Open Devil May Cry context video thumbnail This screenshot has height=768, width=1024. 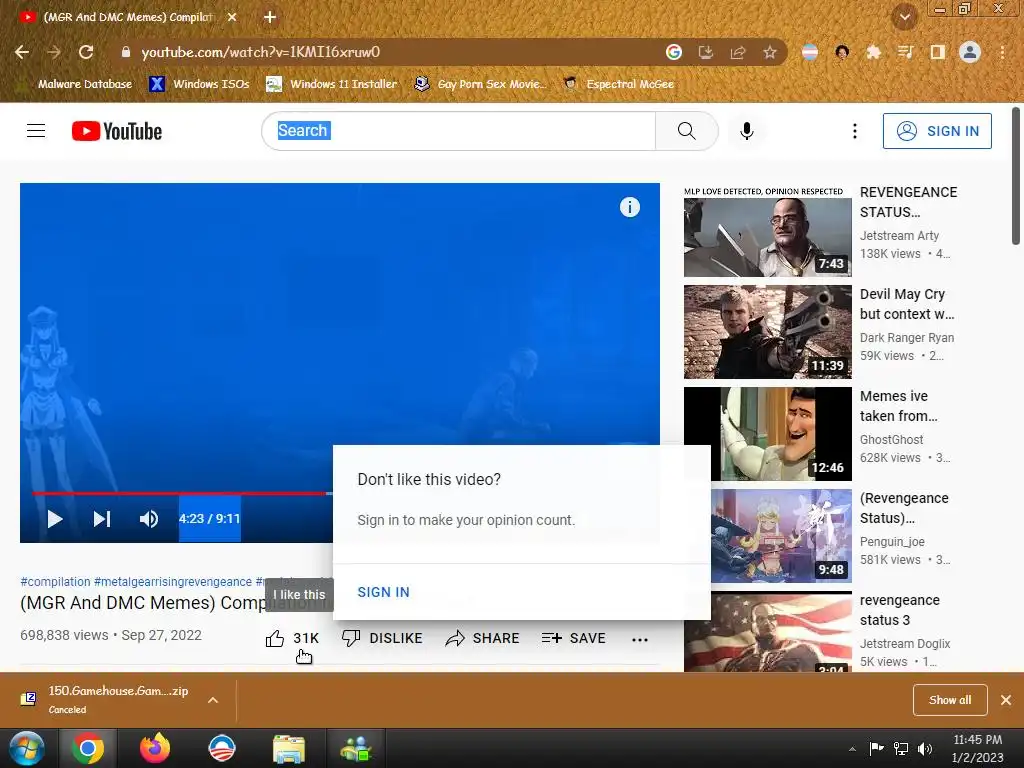coord(767,332)
